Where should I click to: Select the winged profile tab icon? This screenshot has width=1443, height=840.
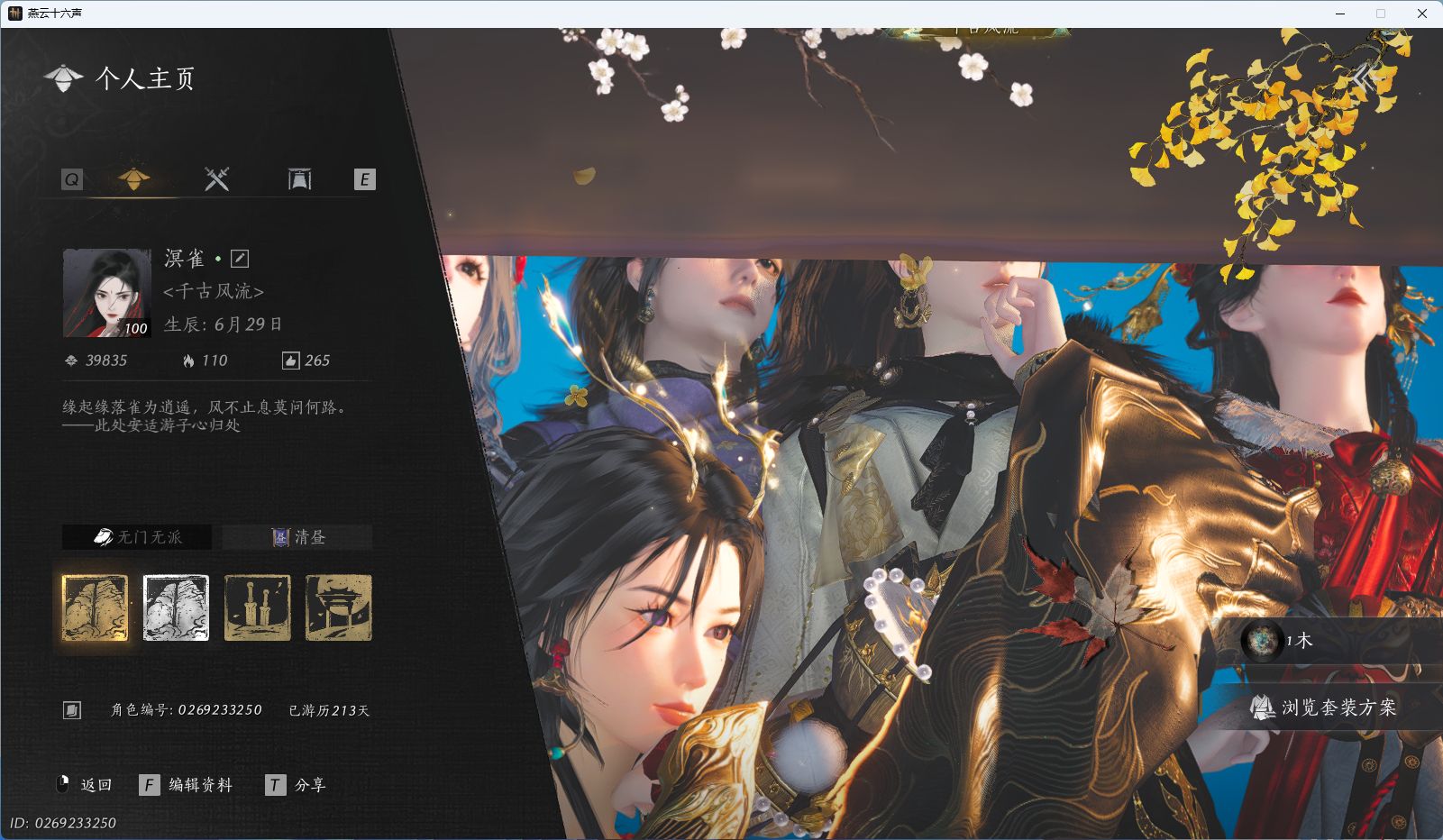tap(133, 178)
